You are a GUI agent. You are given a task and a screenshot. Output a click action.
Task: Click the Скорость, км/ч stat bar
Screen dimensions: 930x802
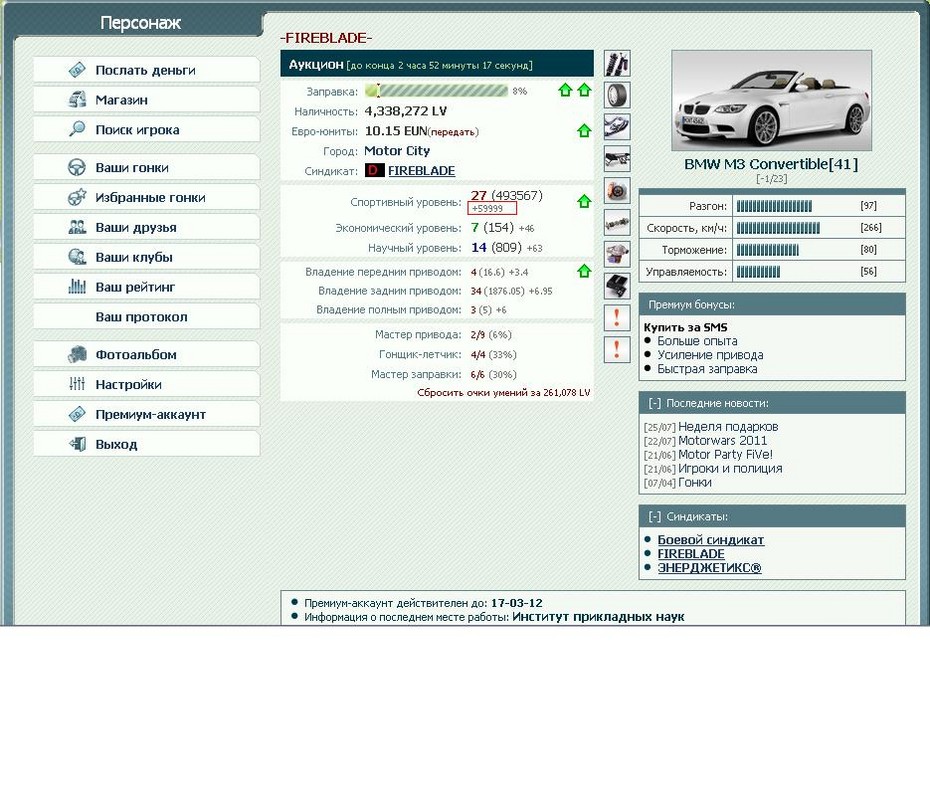pyautogui.click(x=778, y=228)
